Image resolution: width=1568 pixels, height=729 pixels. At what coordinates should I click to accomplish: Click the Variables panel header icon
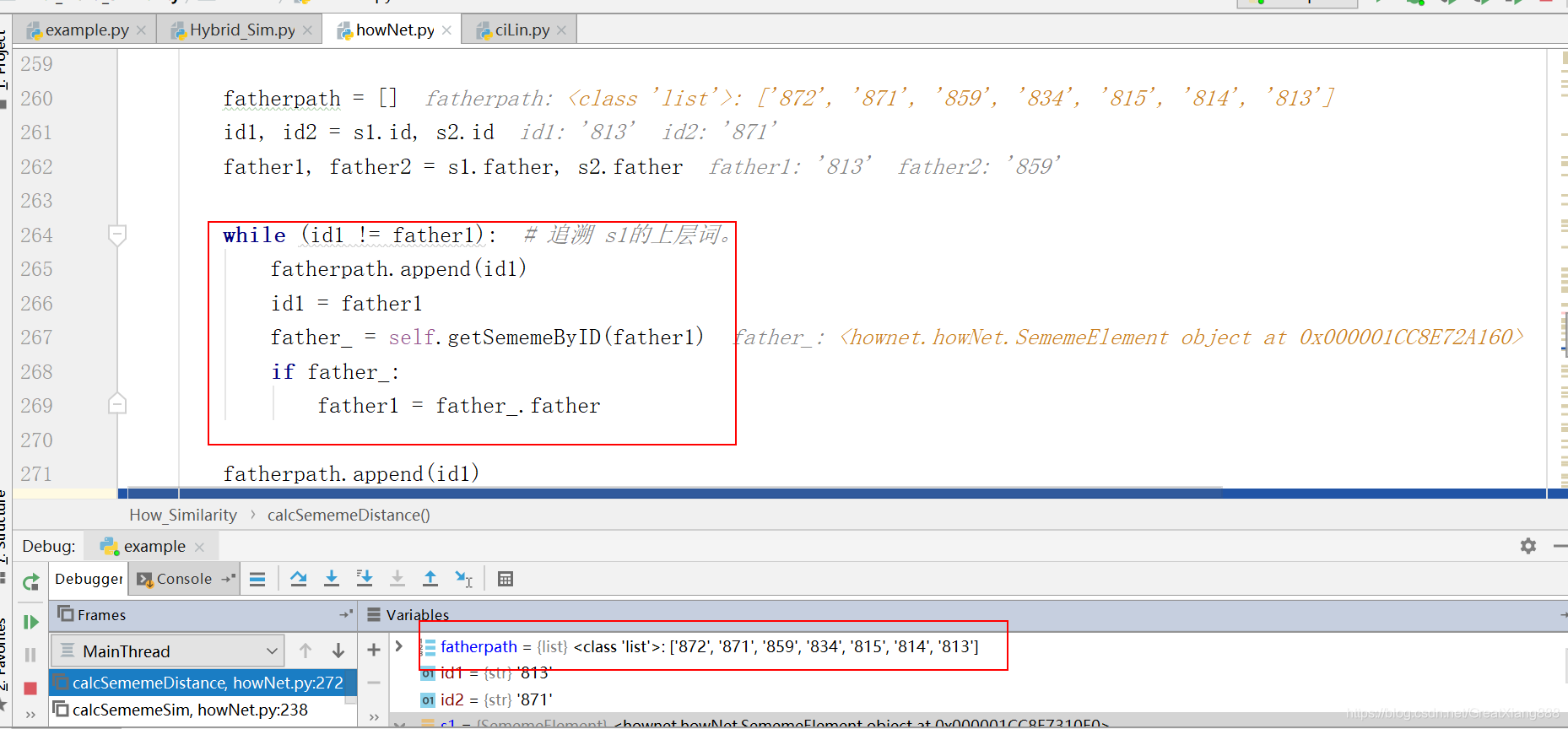coord(374,614)
